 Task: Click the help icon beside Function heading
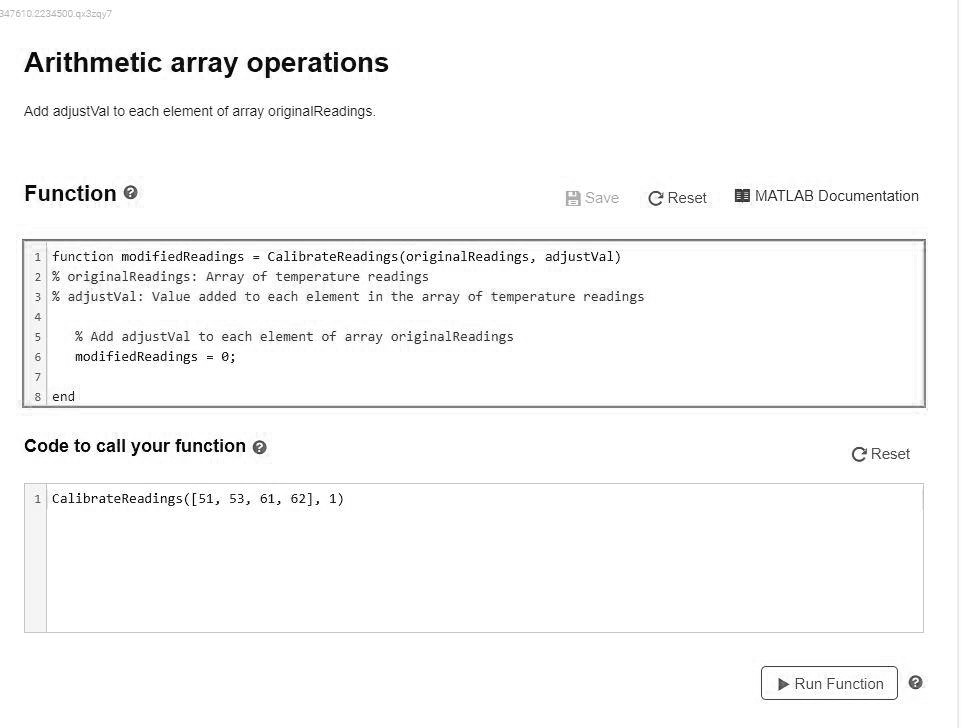tap(131, 193)
